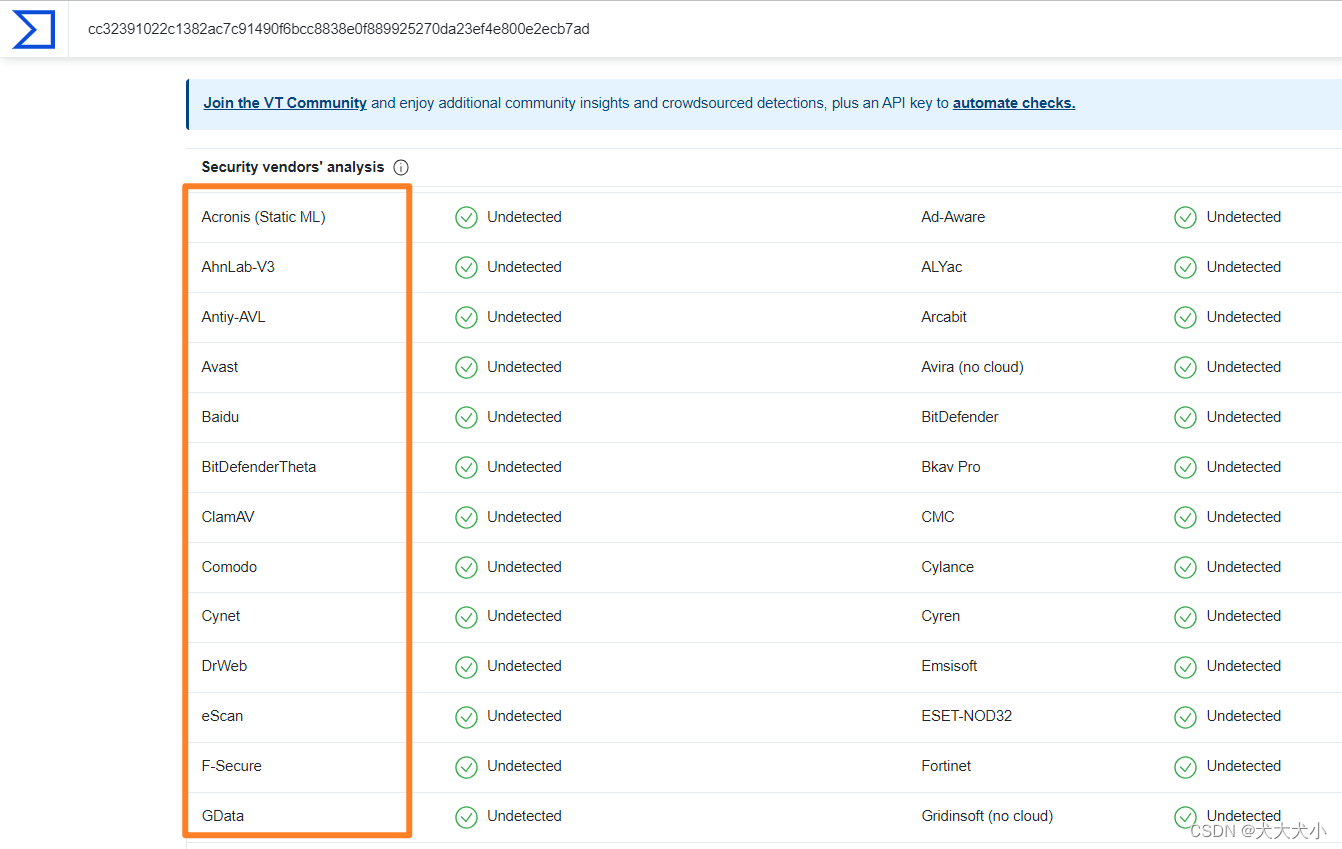This screenshot has width=1342, height=849.
Task: Select Security vendors' analysis heading
Action: (293, 167)
